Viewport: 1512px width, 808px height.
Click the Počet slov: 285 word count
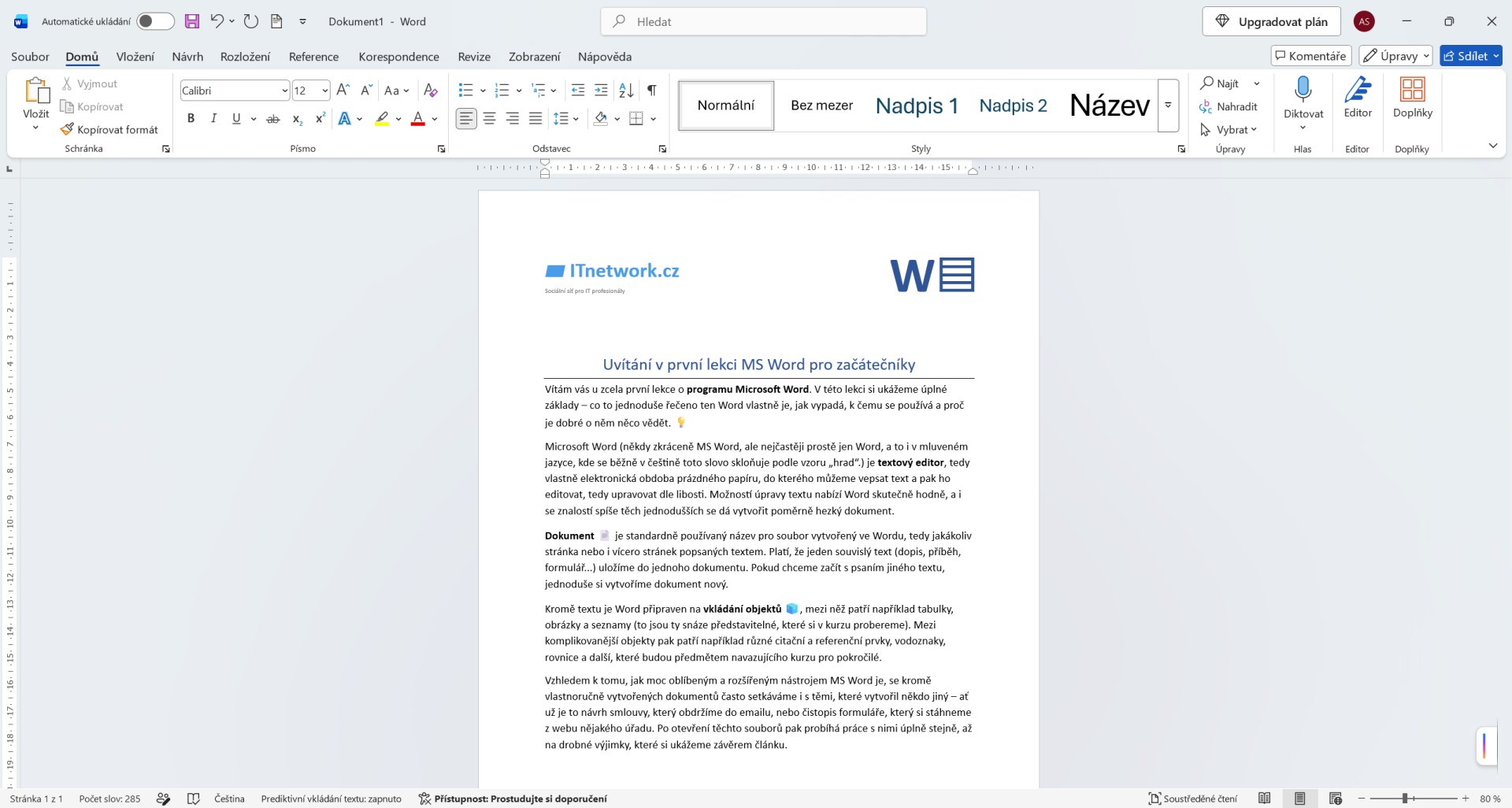[x=109, y=799]
